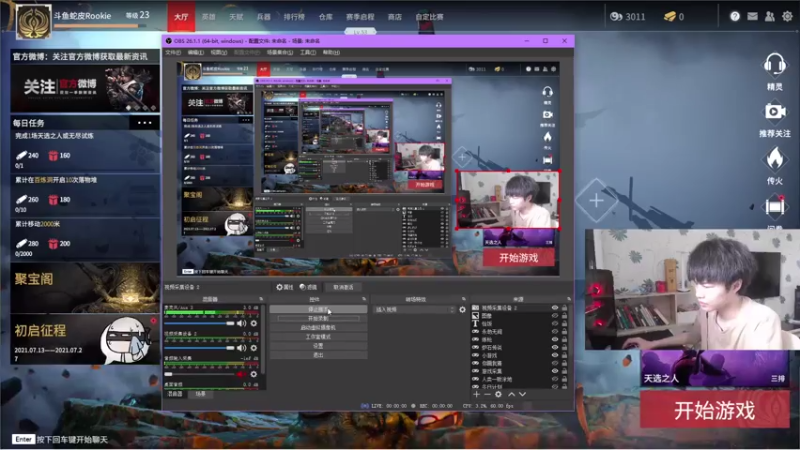Open the 每日任务 three-dots menu
Image resolution: width=800 pixels, height=450 pixels.
(x=144, y=122)
